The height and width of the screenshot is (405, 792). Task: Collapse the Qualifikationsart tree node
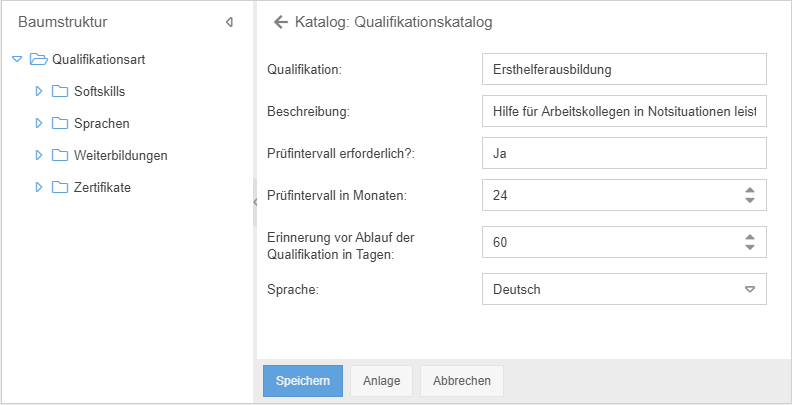click(x=17, y=59)
